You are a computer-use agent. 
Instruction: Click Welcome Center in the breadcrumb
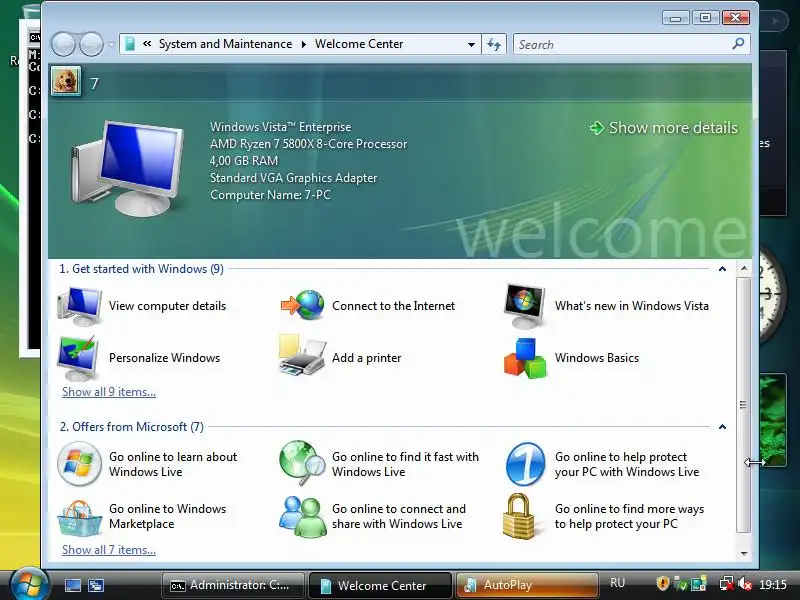click(359, 44)
